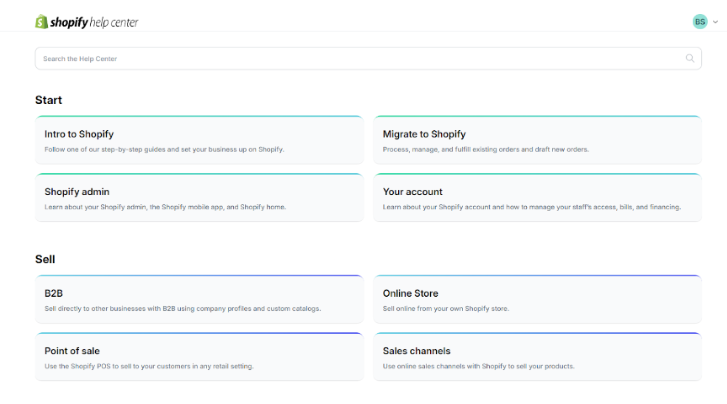Image resolution: width=727 pixels, height=404 pixels.
Task: Click the Shopify help center logo
Action: [87, 22]
